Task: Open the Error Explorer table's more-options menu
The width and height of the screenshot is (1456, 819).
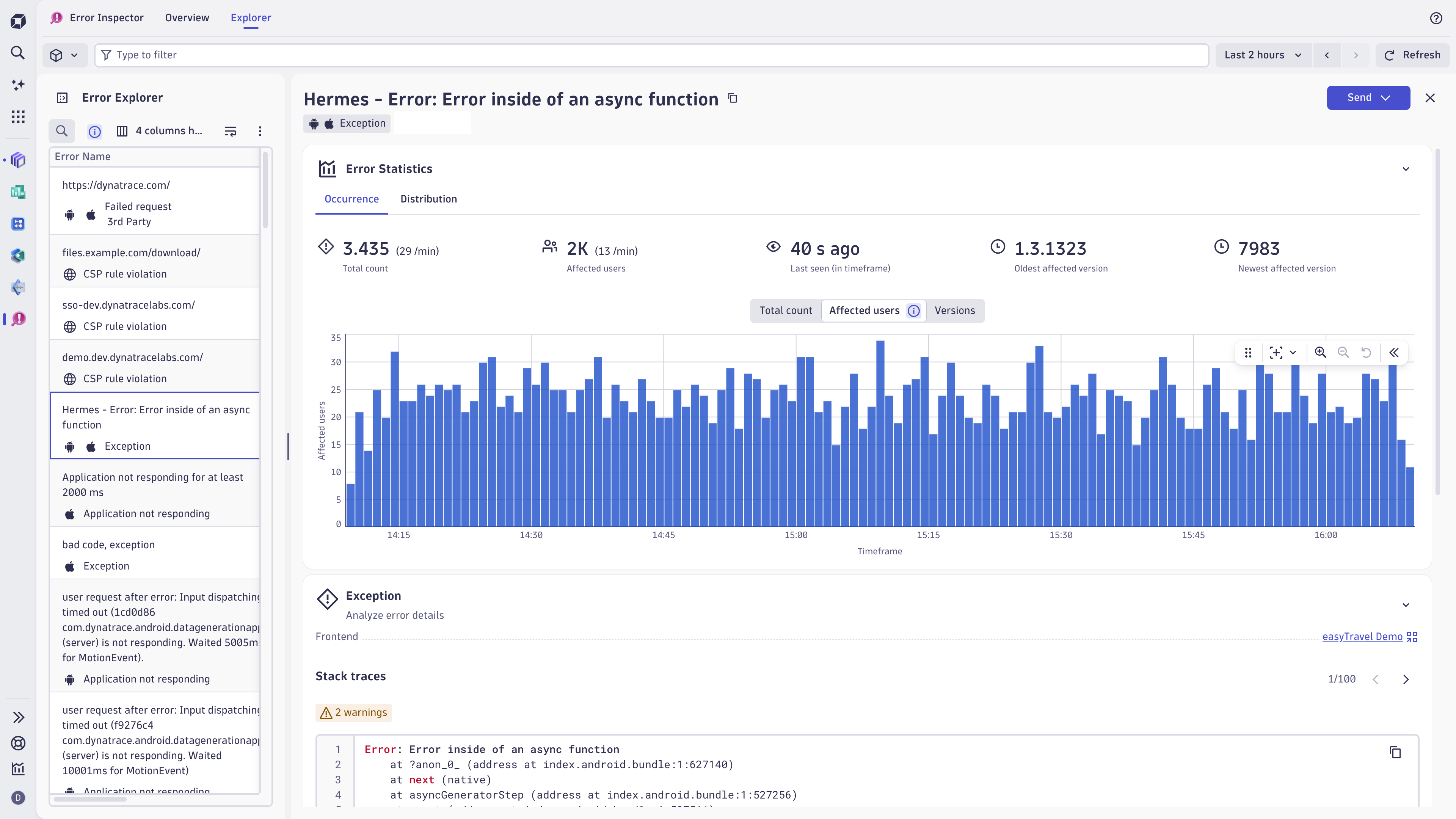Action: pos(260,131)
